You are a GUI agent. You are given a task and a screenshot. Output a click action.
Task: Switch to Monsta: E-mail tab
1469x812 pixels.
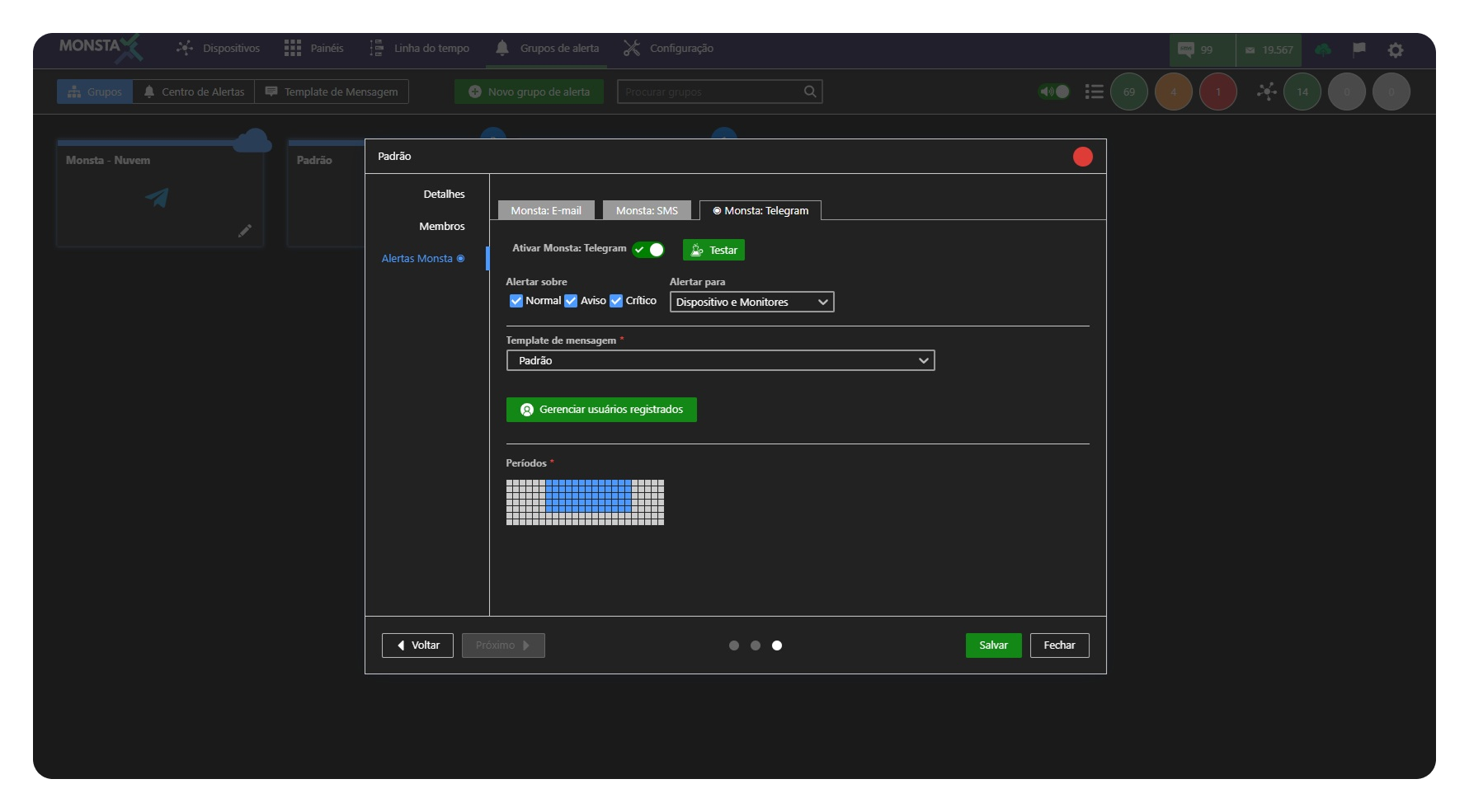point(546,211)
